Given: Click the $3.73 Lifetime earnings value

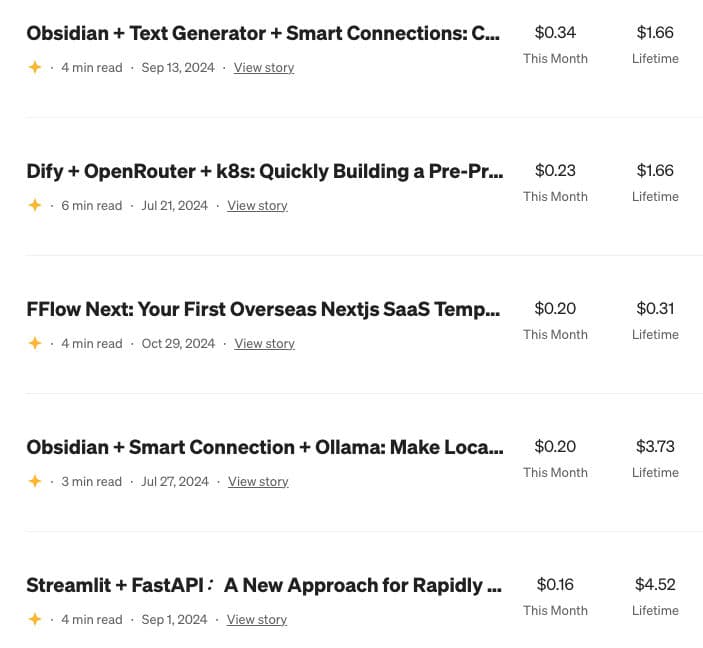Looking at the screenshot, I should coord(655,447).
